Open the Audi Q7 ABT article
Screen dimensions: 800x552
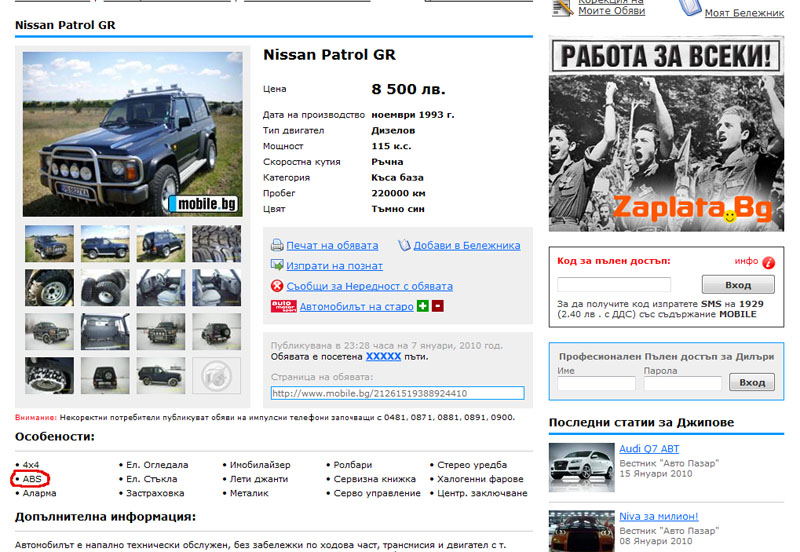(x=649, y=449)
